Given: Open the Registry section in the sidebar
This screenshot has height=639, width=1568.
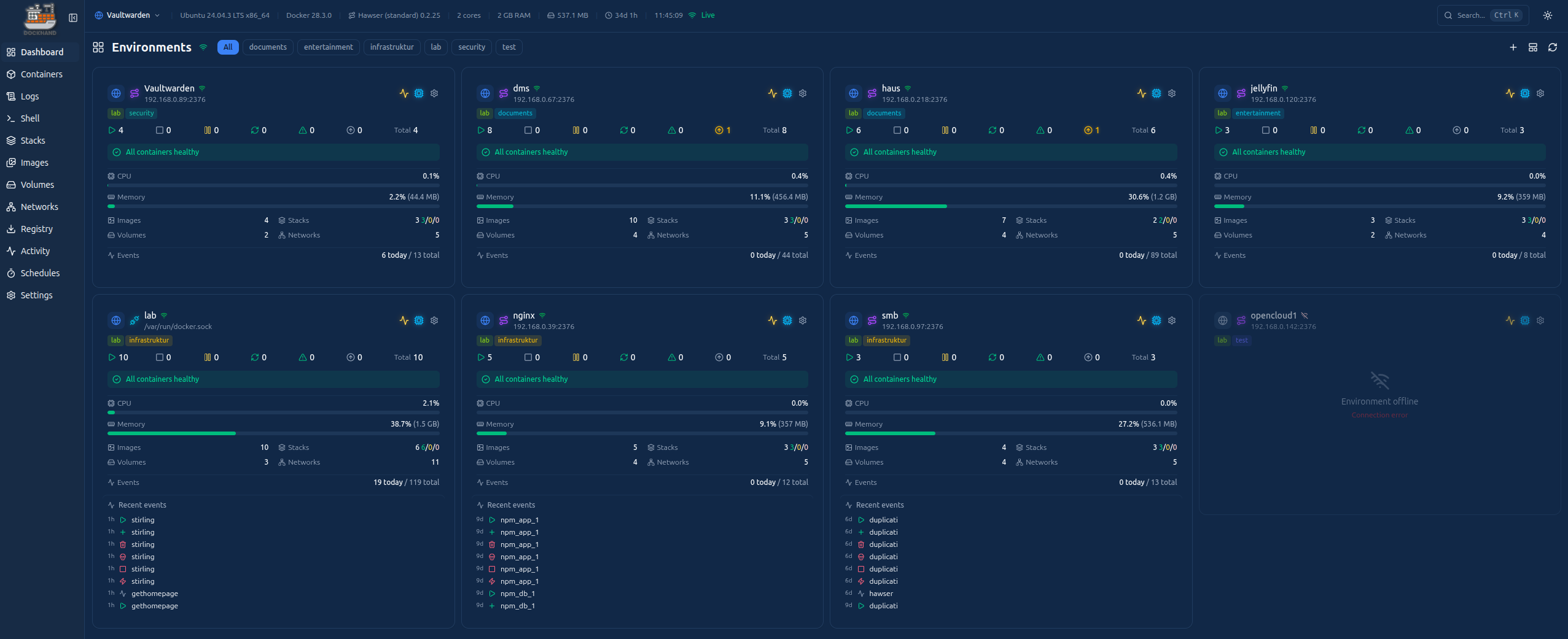Looking at the screenshot, I should click(x=37, y=228).
